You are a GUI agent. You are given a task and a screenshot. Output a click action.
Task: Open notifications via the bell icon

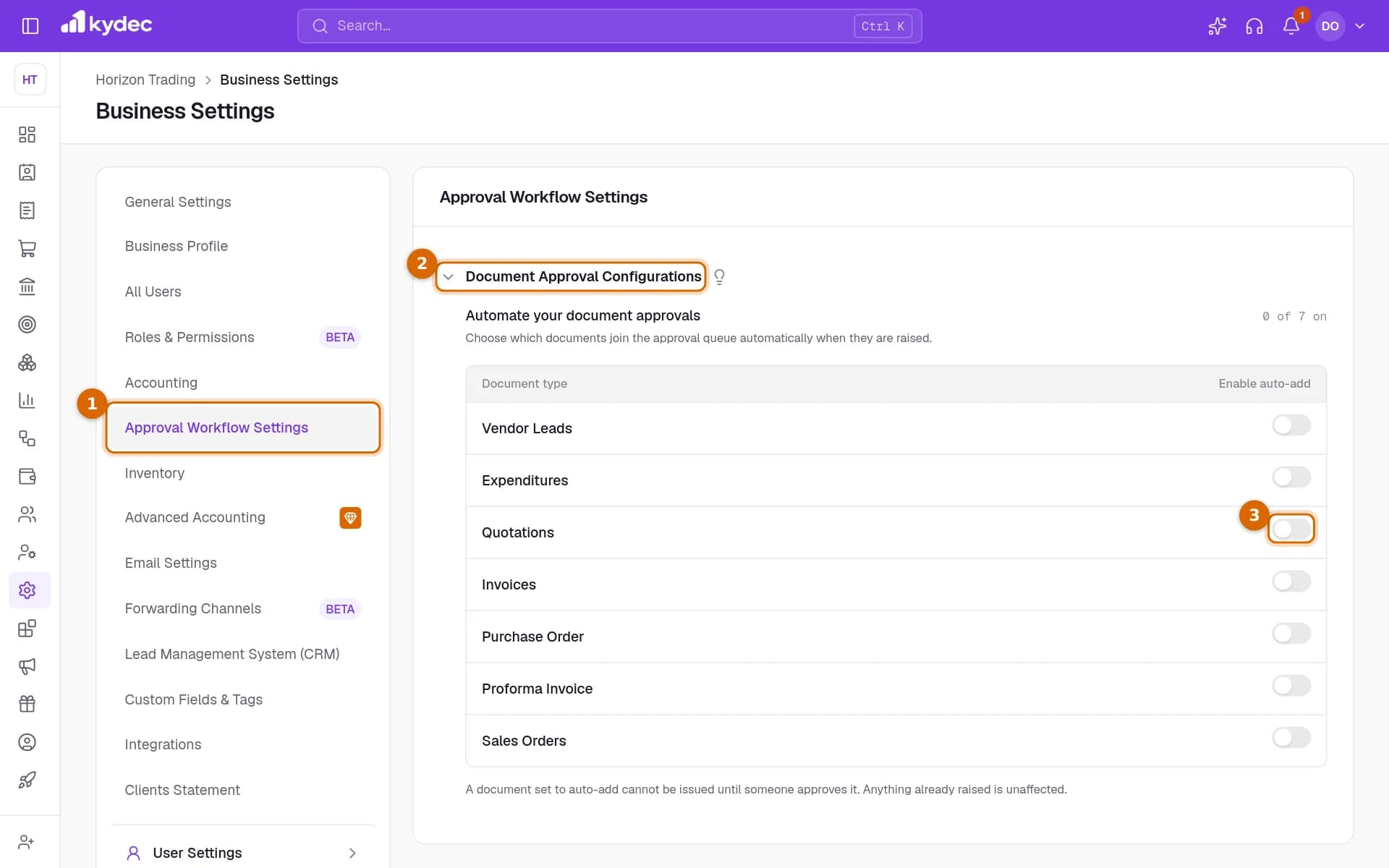1291,26
